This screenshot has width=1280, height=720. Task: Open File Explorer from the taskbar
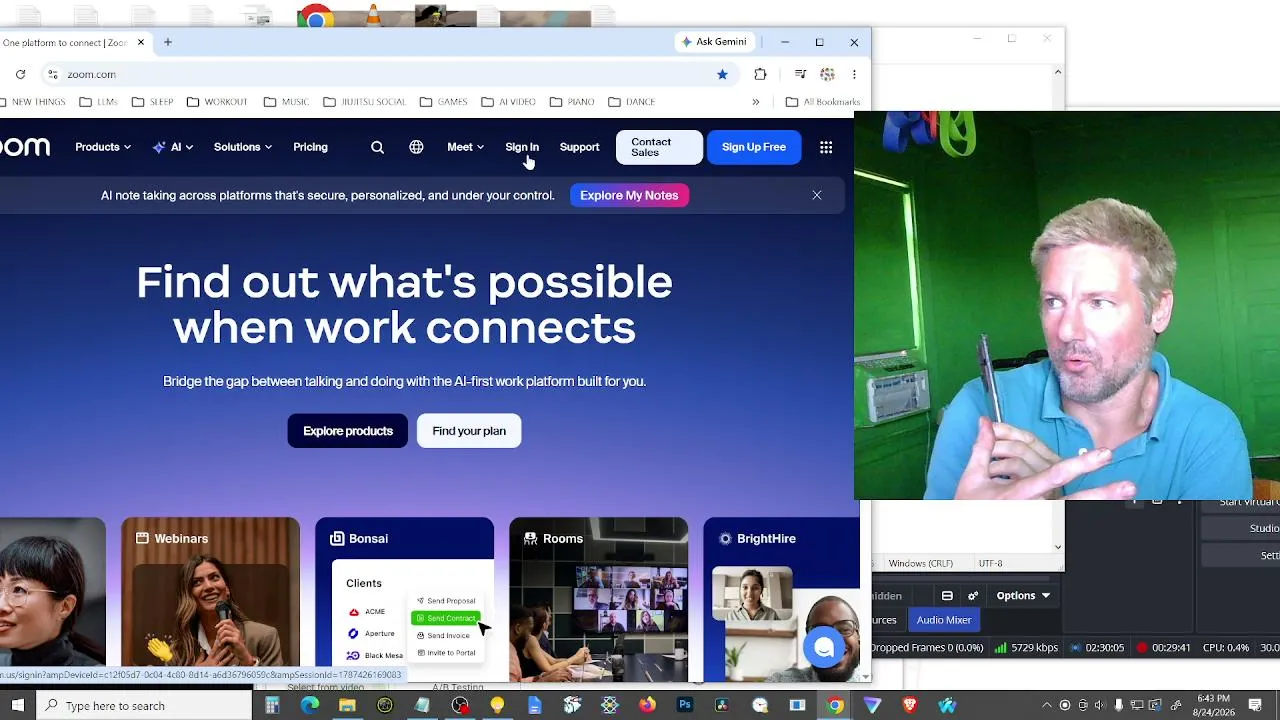coord(347,705)
